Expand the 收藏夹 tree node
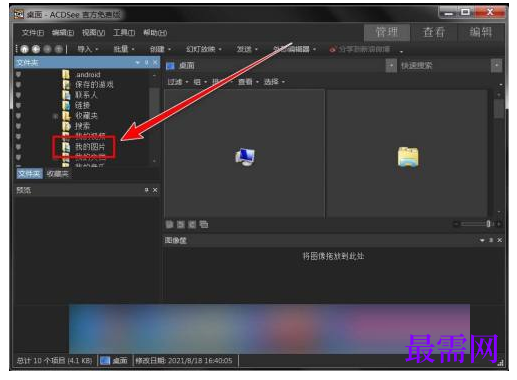 [x=56, y=116]
